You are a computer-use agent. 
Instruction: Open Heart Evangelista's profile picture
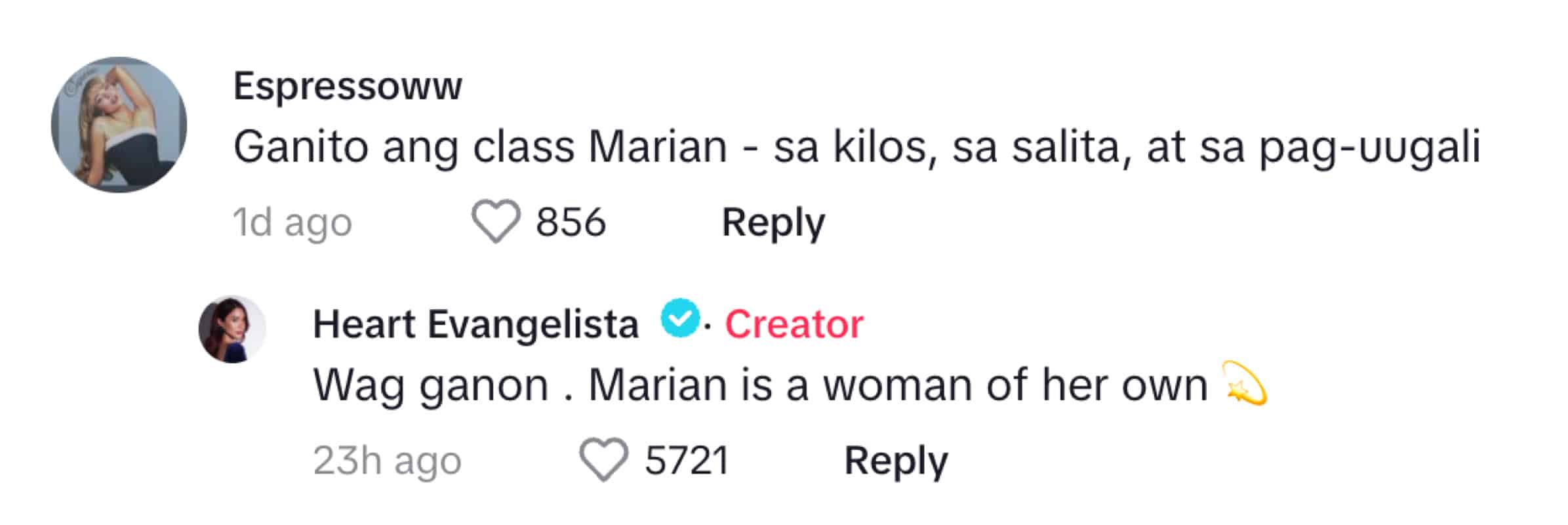(232, 329)
